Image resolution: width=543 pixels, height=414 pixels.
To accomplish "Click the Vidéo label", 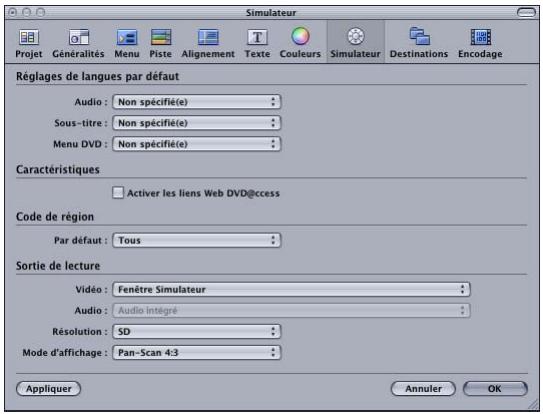I will 91,290.
